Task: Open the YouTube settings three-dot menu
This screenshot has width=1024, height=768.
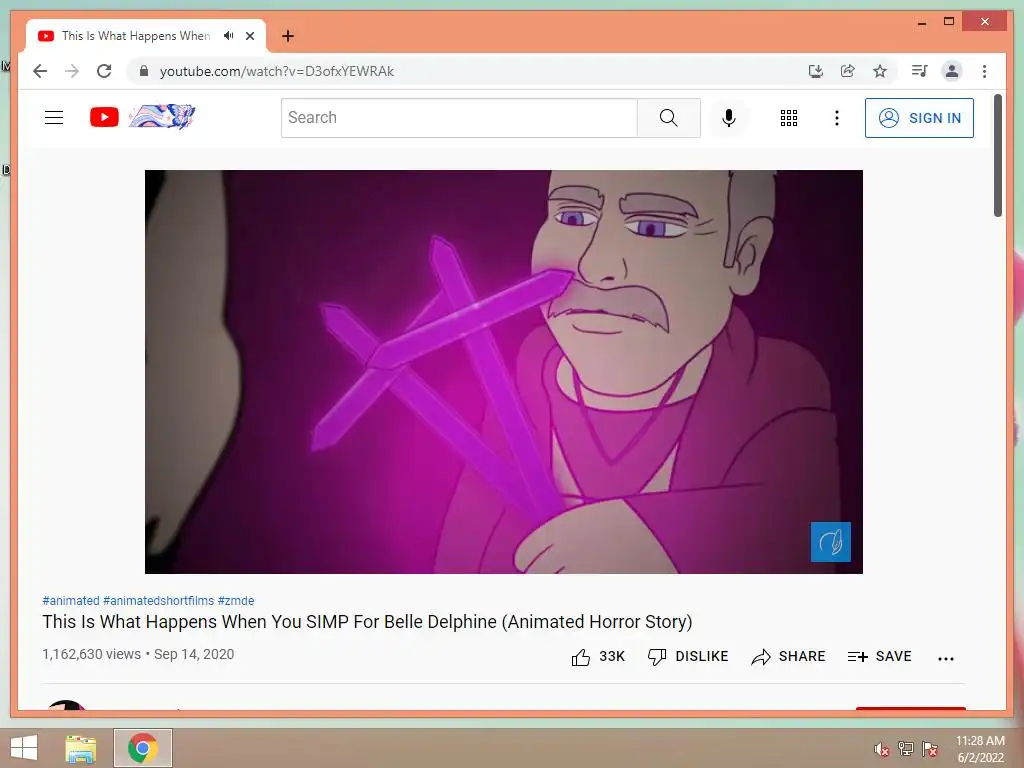Action: (837, 118)
